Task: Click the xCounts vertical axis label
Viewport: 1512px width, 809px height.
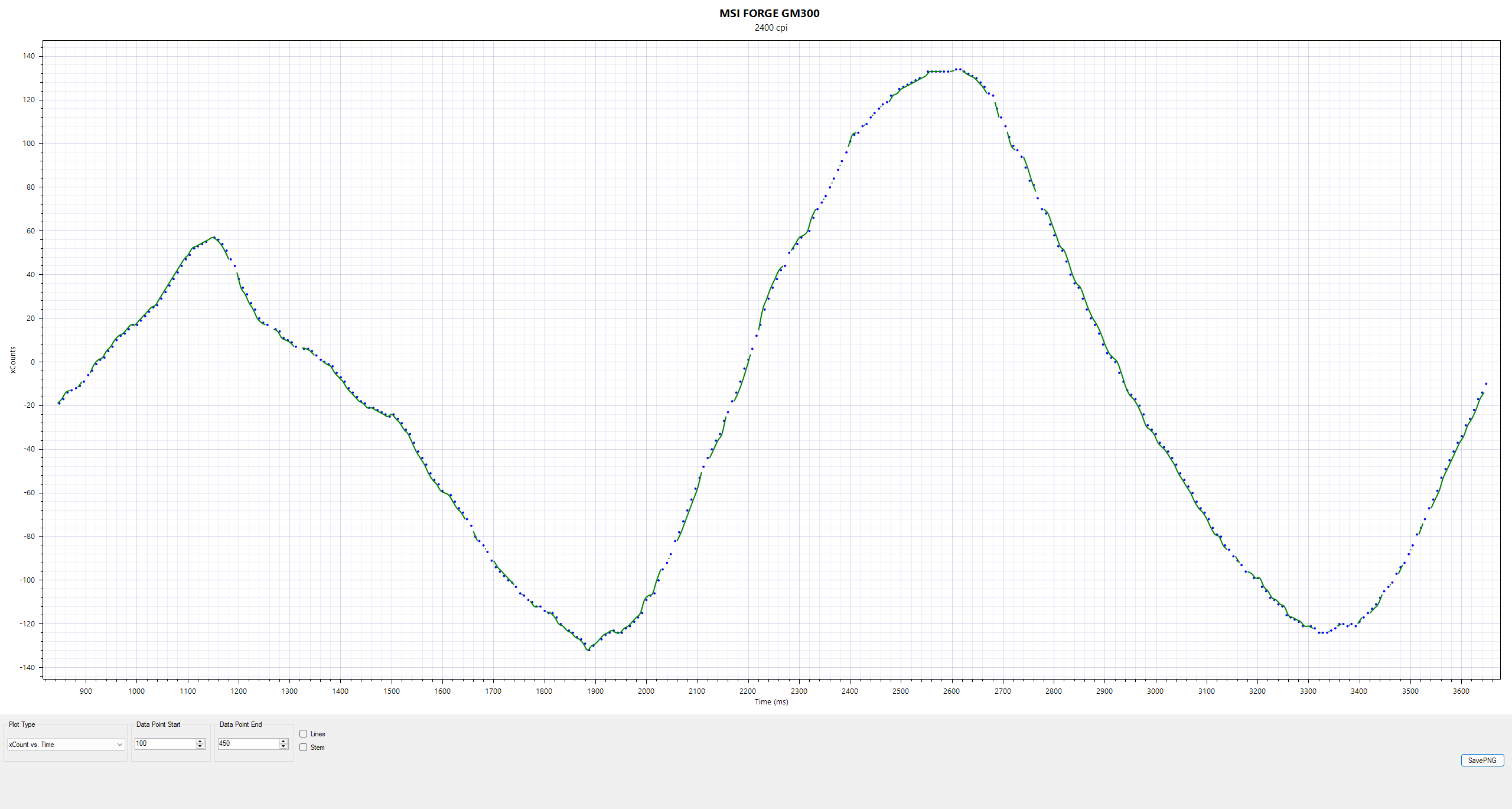Action: 13,360
